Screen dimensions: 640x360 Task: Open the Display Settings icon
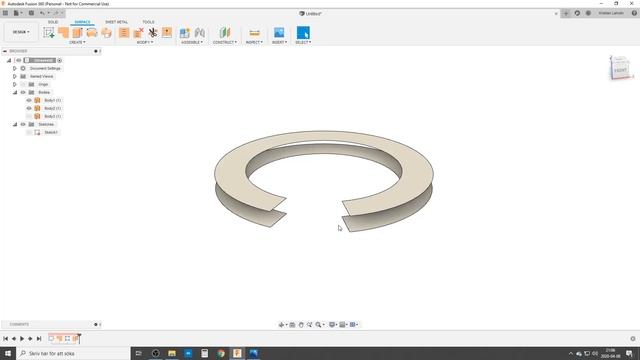click(x=332, y=324)
